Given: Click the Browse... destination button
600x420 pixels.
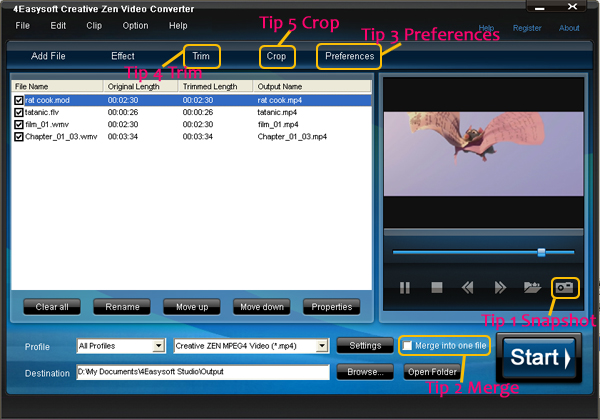Looking at the screenshot, I should tap(365, 372).
